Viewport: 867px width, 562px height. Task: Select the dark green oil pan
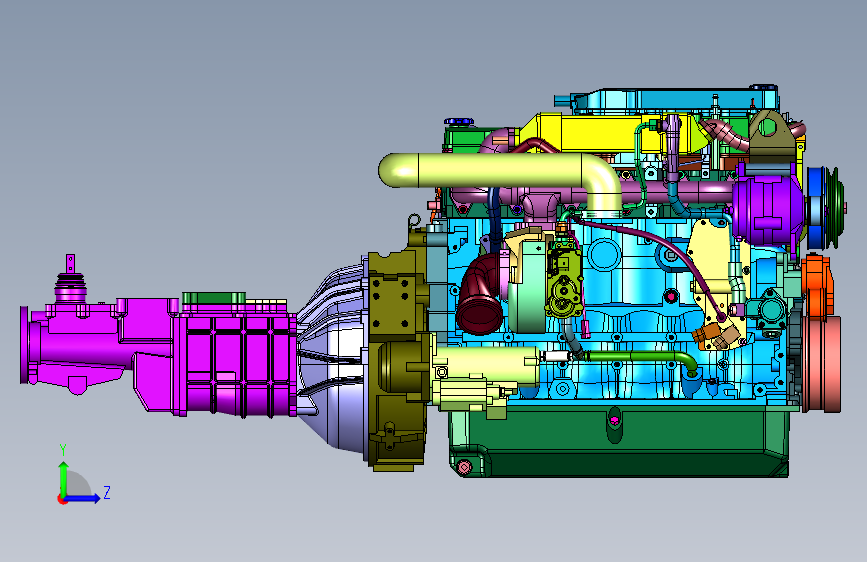(x=619, y=443)
